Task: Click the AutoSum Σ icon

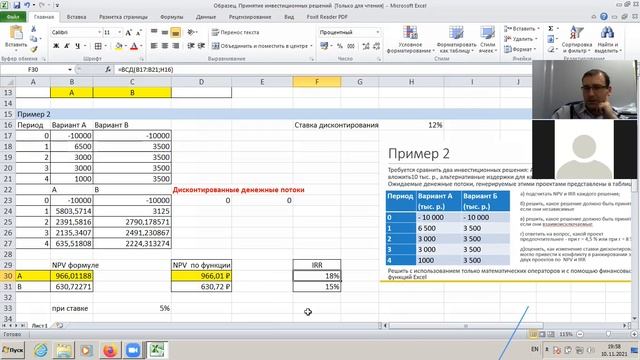Action: pyautogui.click(x=551, y=29)
